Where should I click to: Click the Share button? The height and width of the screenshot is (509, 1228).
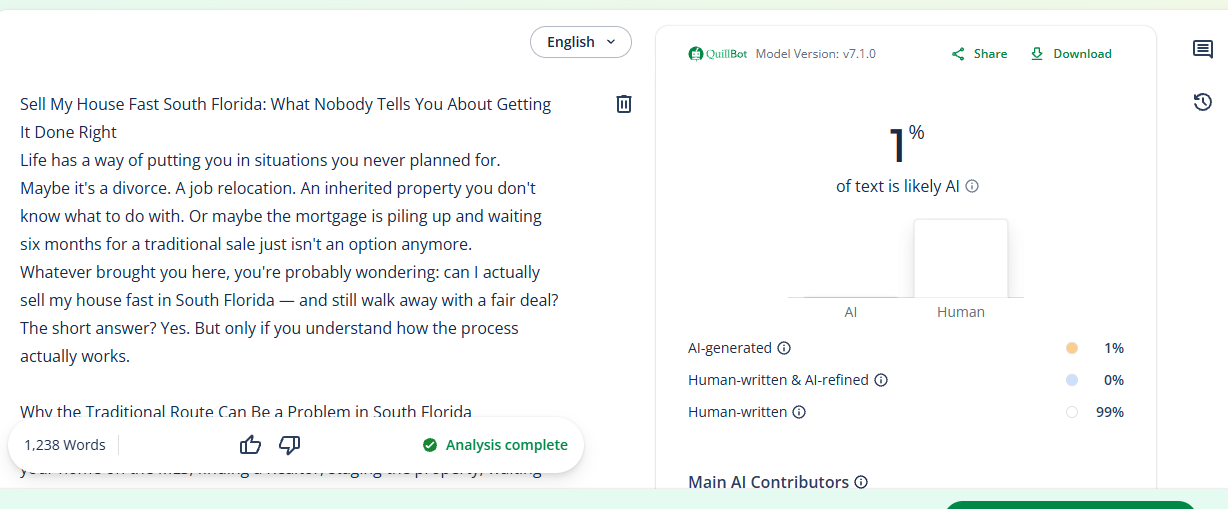pyautogui.click(x=979, y=54)
